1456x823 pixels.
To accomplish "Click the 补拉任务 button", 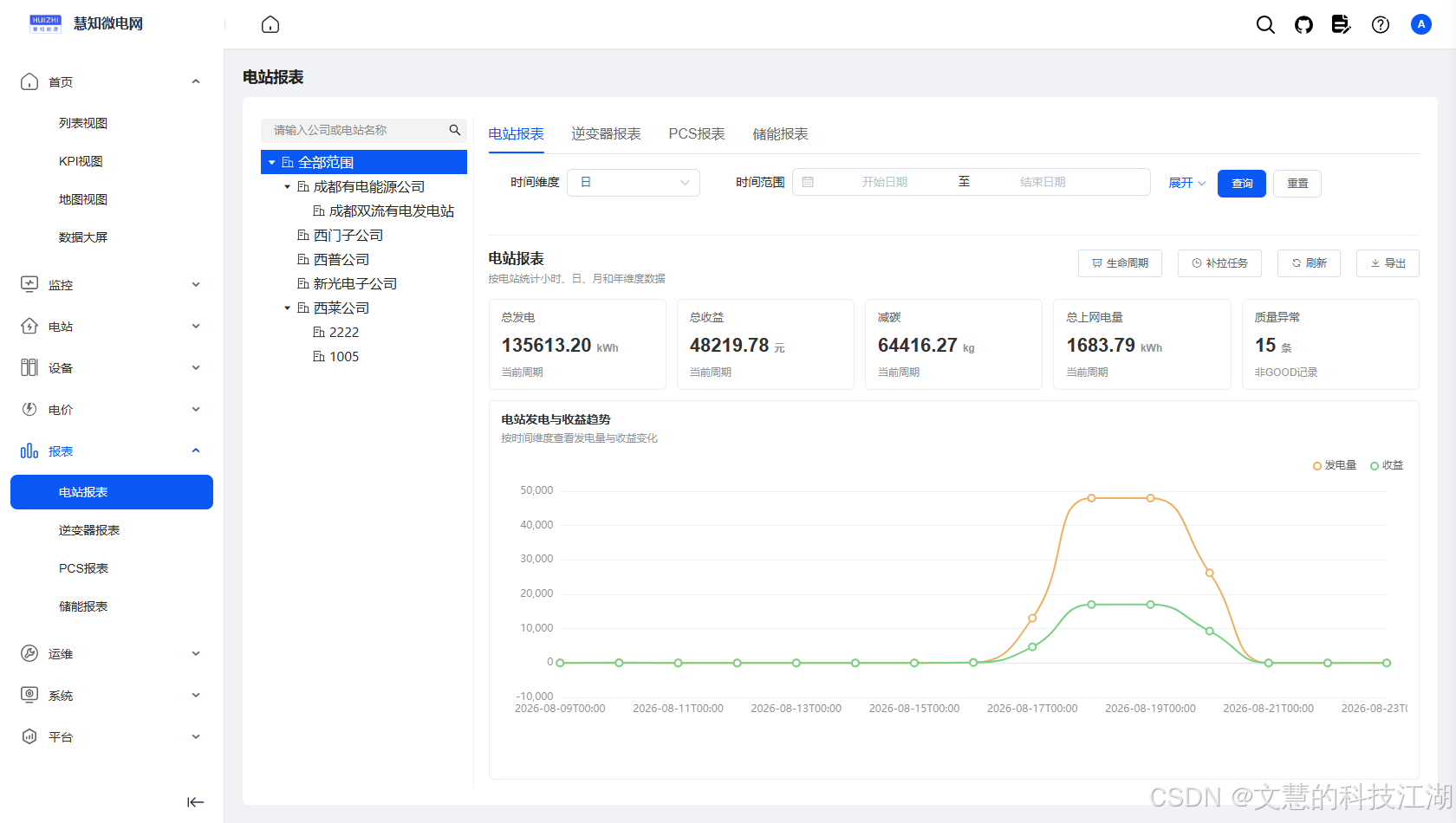I will click(x=1219, y=262).
